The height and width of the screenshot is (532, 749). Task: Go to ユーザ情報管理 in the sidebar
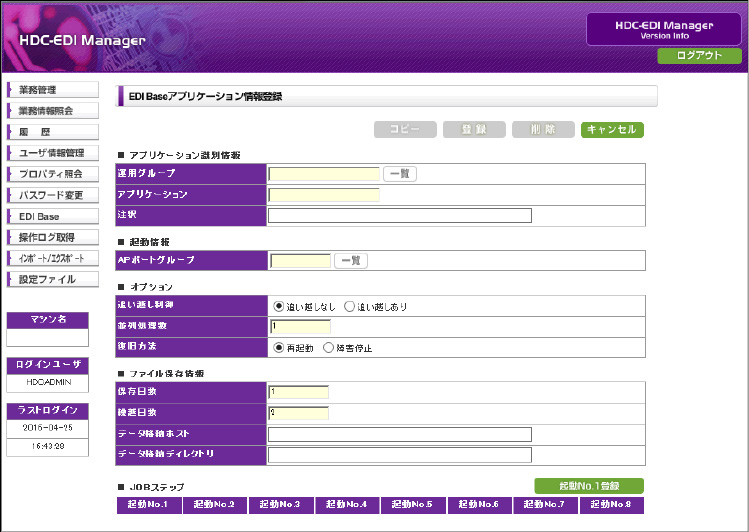pos(52,153)
